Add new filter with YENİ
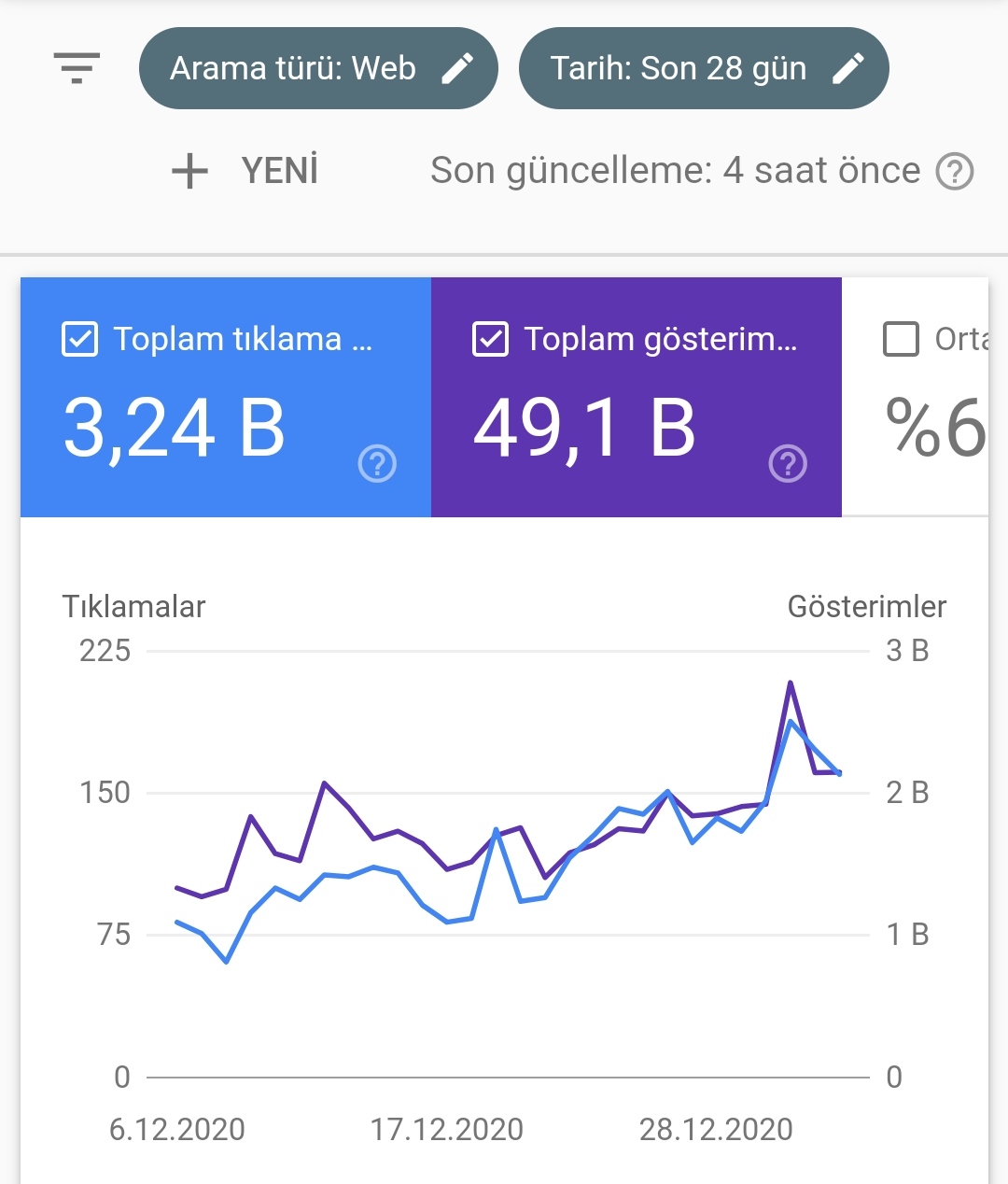This screenshot has width=1008, height=1184. (245, 171)
